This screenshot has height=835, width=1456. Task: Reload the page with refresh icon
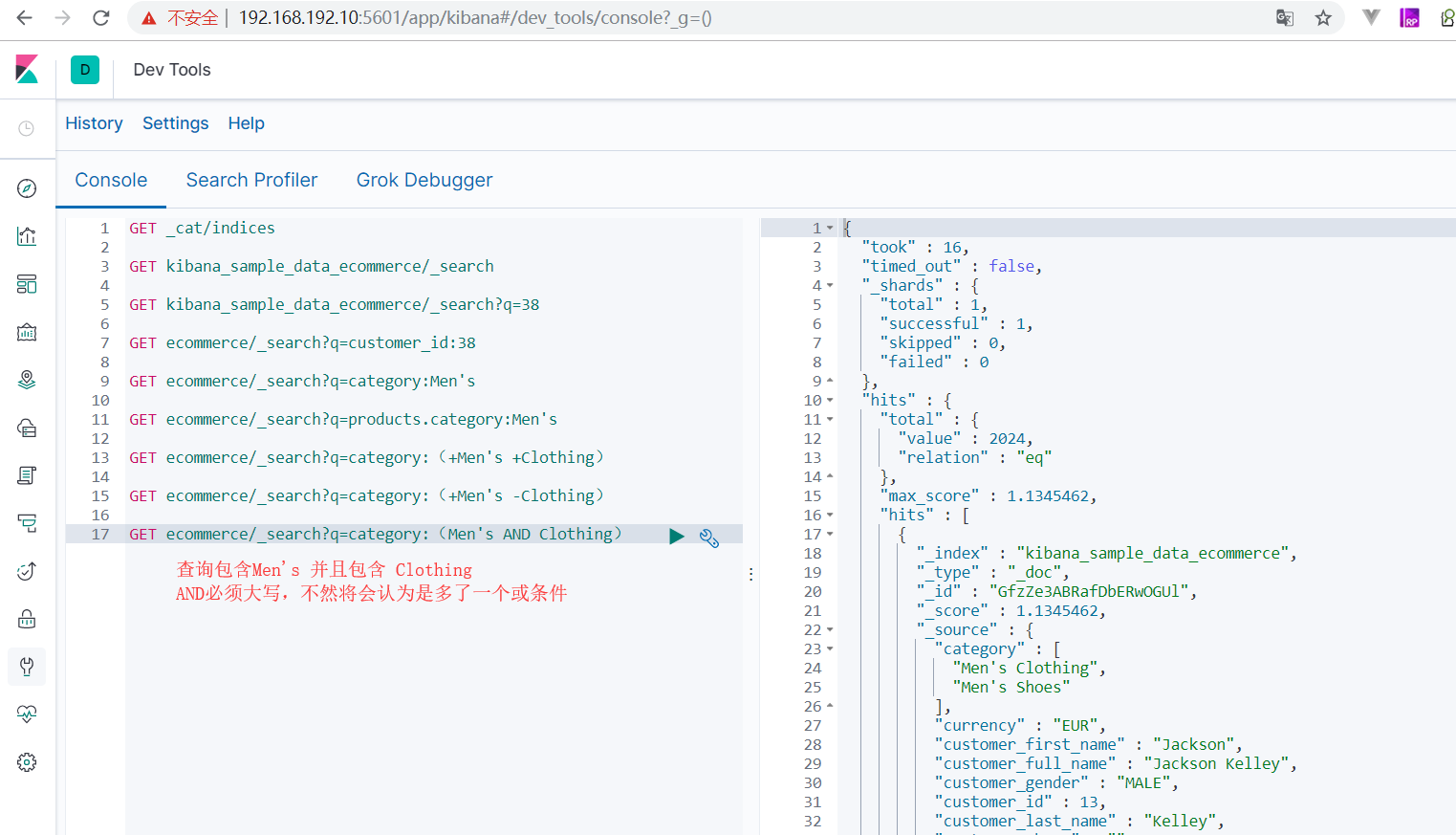(x=101, y=18)
